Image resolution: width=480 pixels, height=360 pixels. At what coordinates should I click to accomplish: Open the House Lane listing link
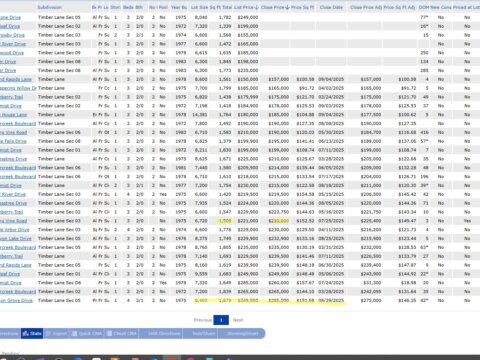[x=13, y=115]
